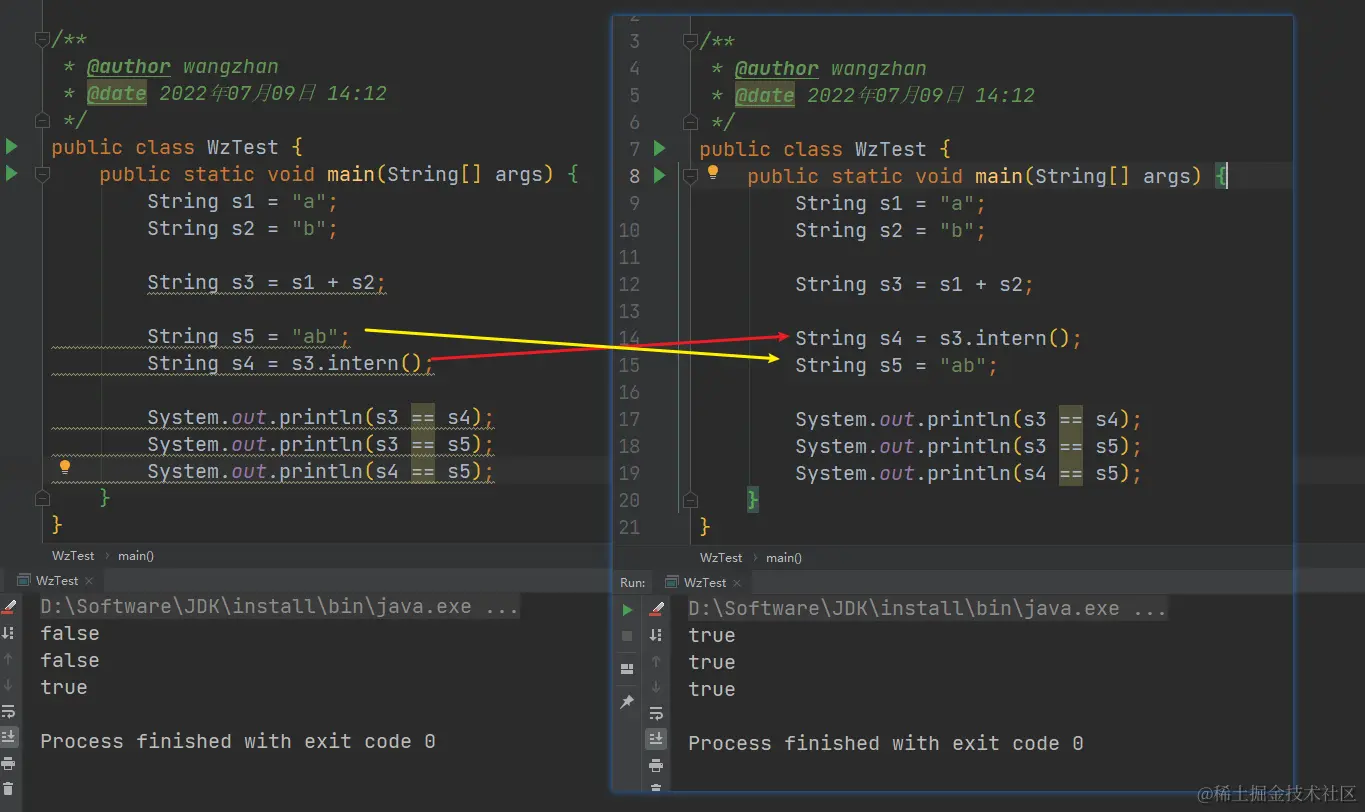The height and width of the screenshot is (812, 1365).
Task: Click 'Process finished with exit code 0' in right console
Action: [885, 743]
